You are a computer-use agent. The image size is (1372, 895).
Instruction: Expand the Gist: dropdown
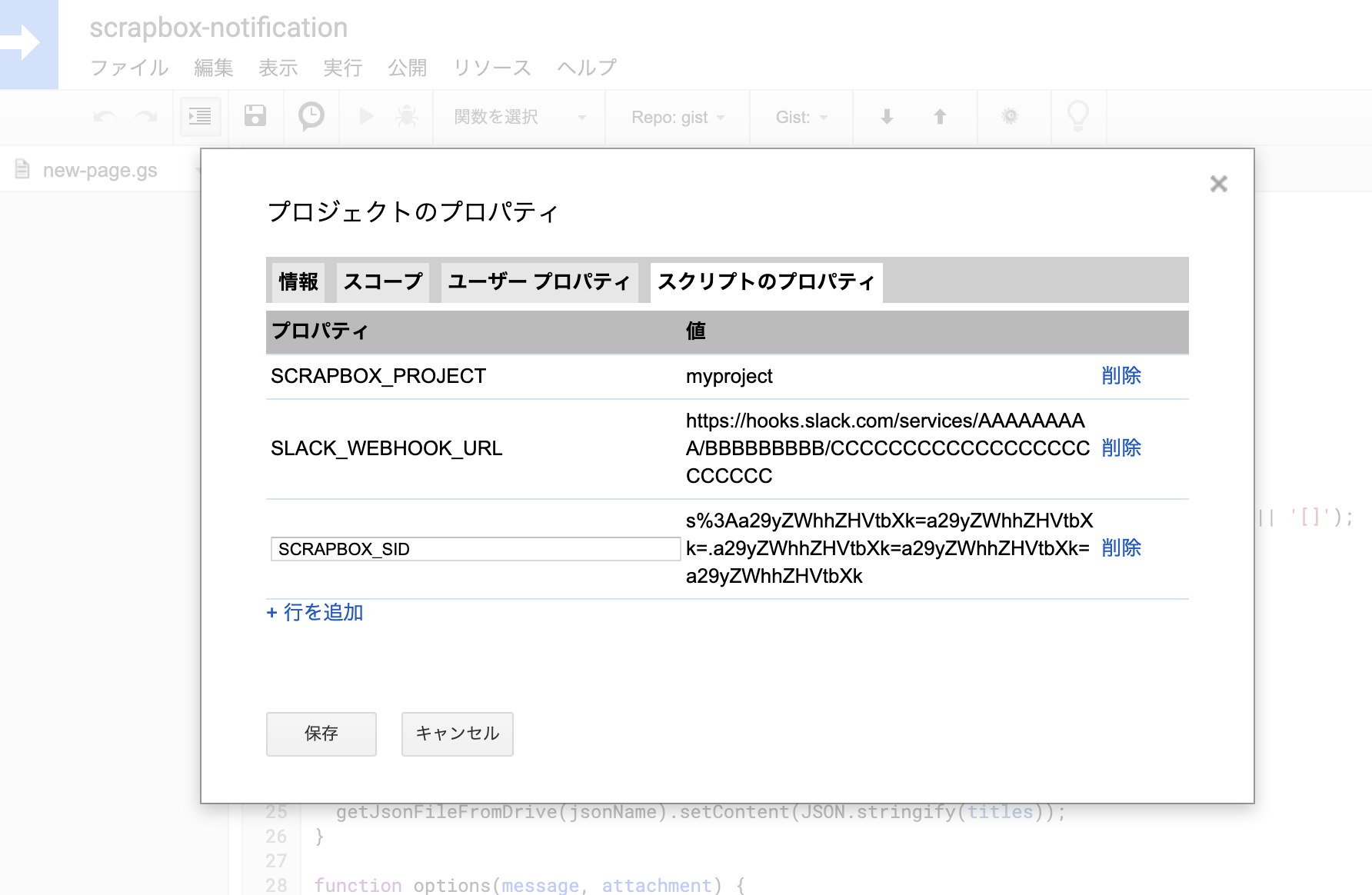(x=801, y=117)
